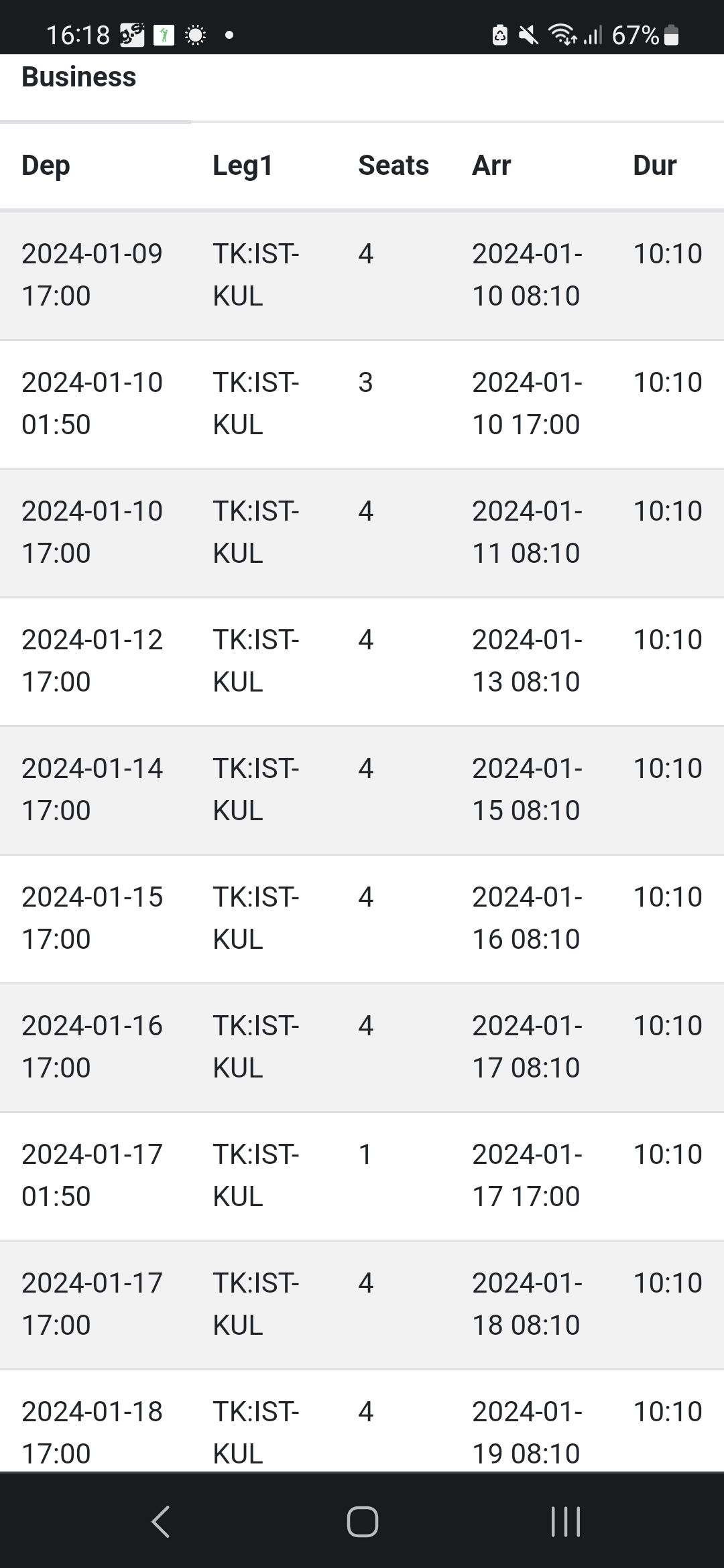Image resolution: width=724 pixels, height=1568 pixels.
Task: Open the 2024-01-17 01:50 flight with 1 seat
Action: [x=362, y=1175]
